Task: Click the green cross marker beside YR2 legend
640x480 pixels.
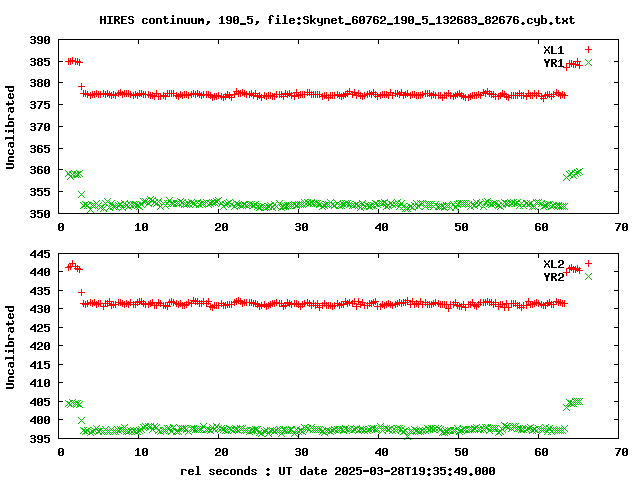Action: tap(588, 277)
